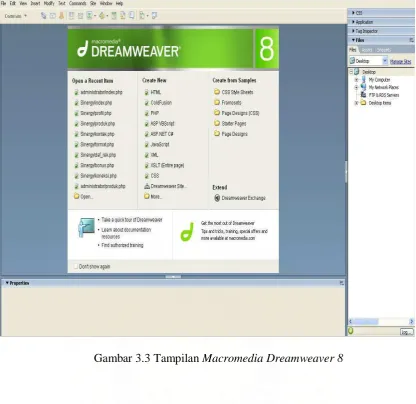The width and height of the screenshot is (416, 404).
Task: Expand the My Network Places node
Action: tap(356, 87)
